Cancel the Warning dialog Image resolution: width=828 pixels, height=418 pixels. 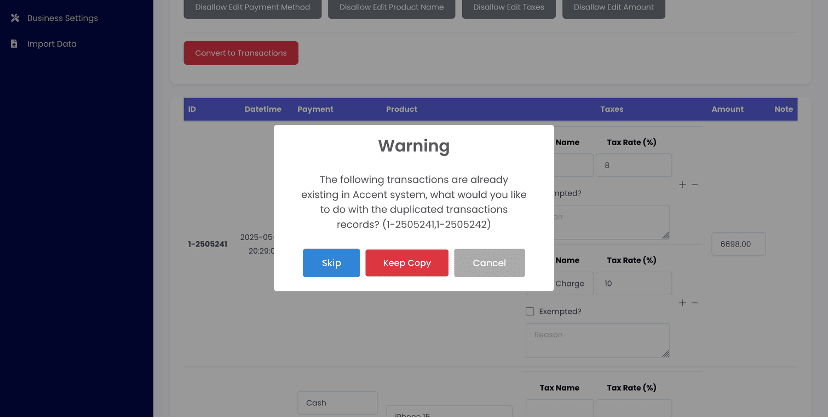[x=489, y=263]
